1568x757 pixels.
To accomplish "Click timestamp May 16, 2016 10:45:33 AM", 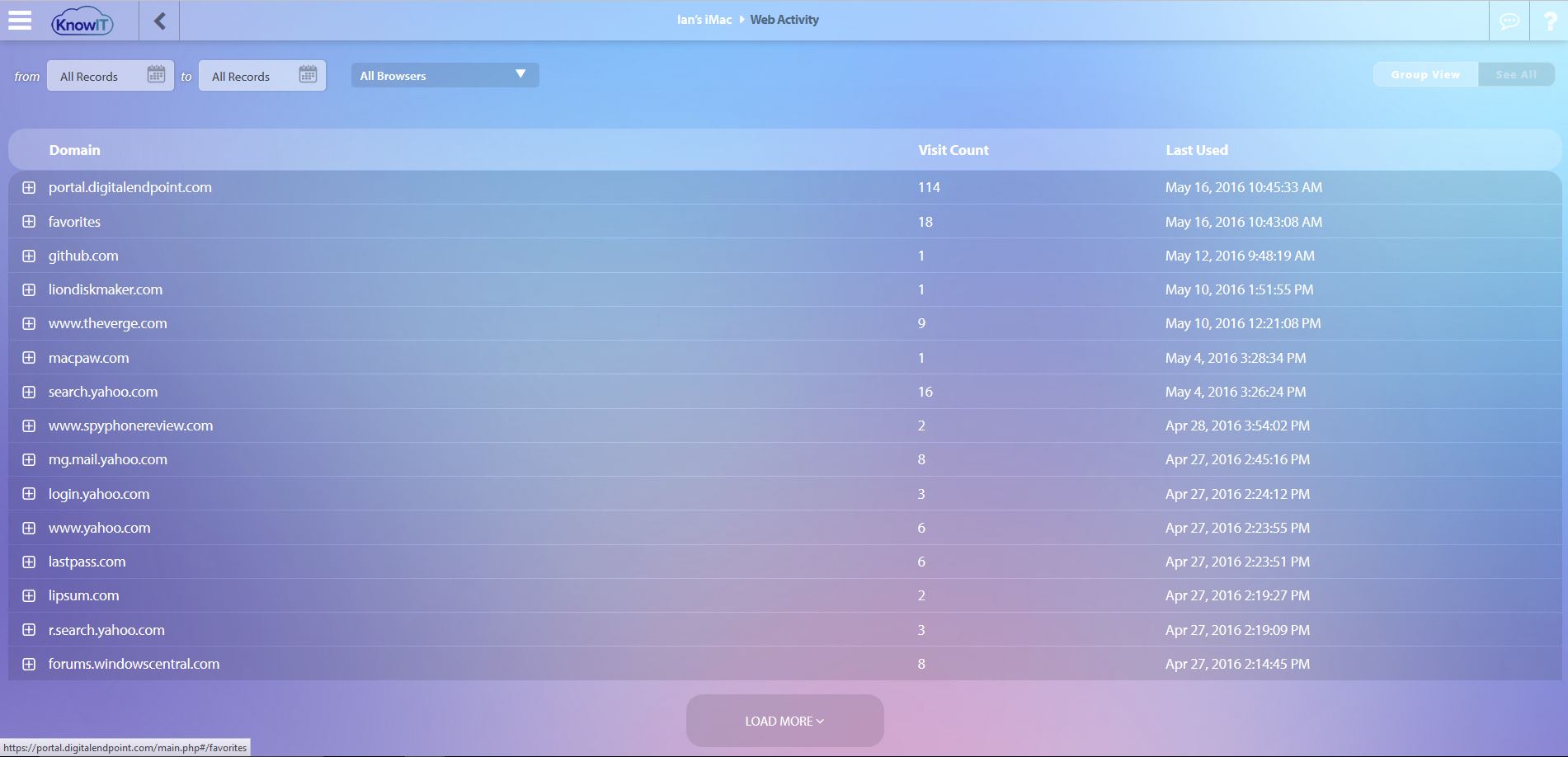I will [1244, 187].
